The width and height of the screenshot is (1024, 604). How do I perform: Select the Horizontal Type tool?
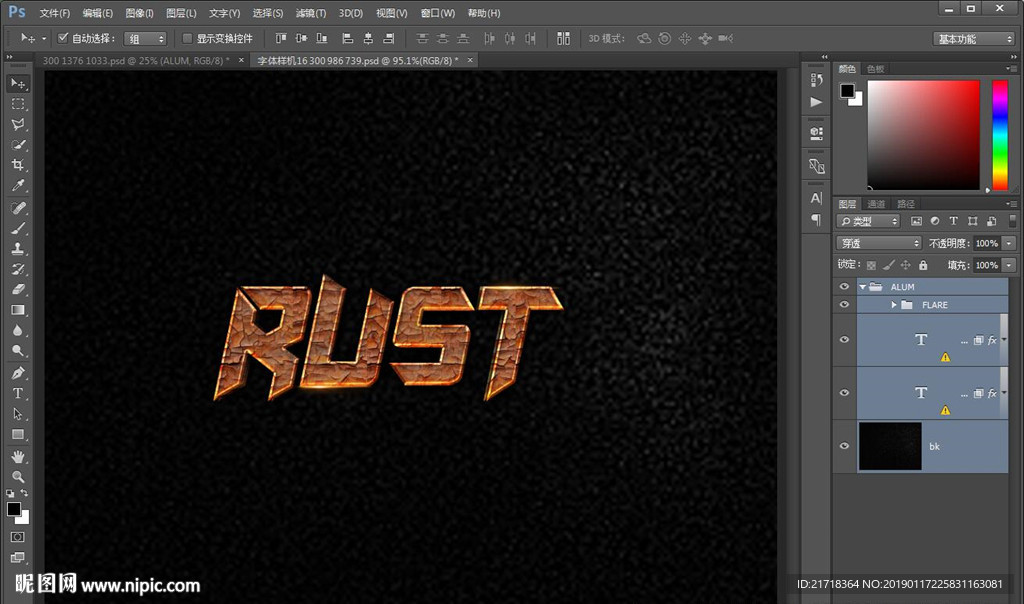(x=18, y=393)
